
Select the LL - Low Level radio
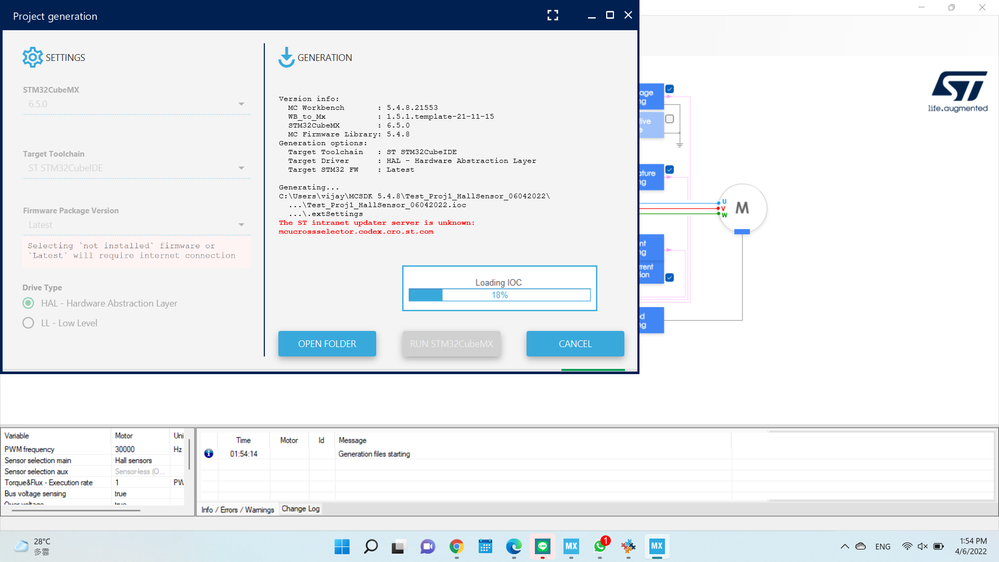click(x=28, y=323)
